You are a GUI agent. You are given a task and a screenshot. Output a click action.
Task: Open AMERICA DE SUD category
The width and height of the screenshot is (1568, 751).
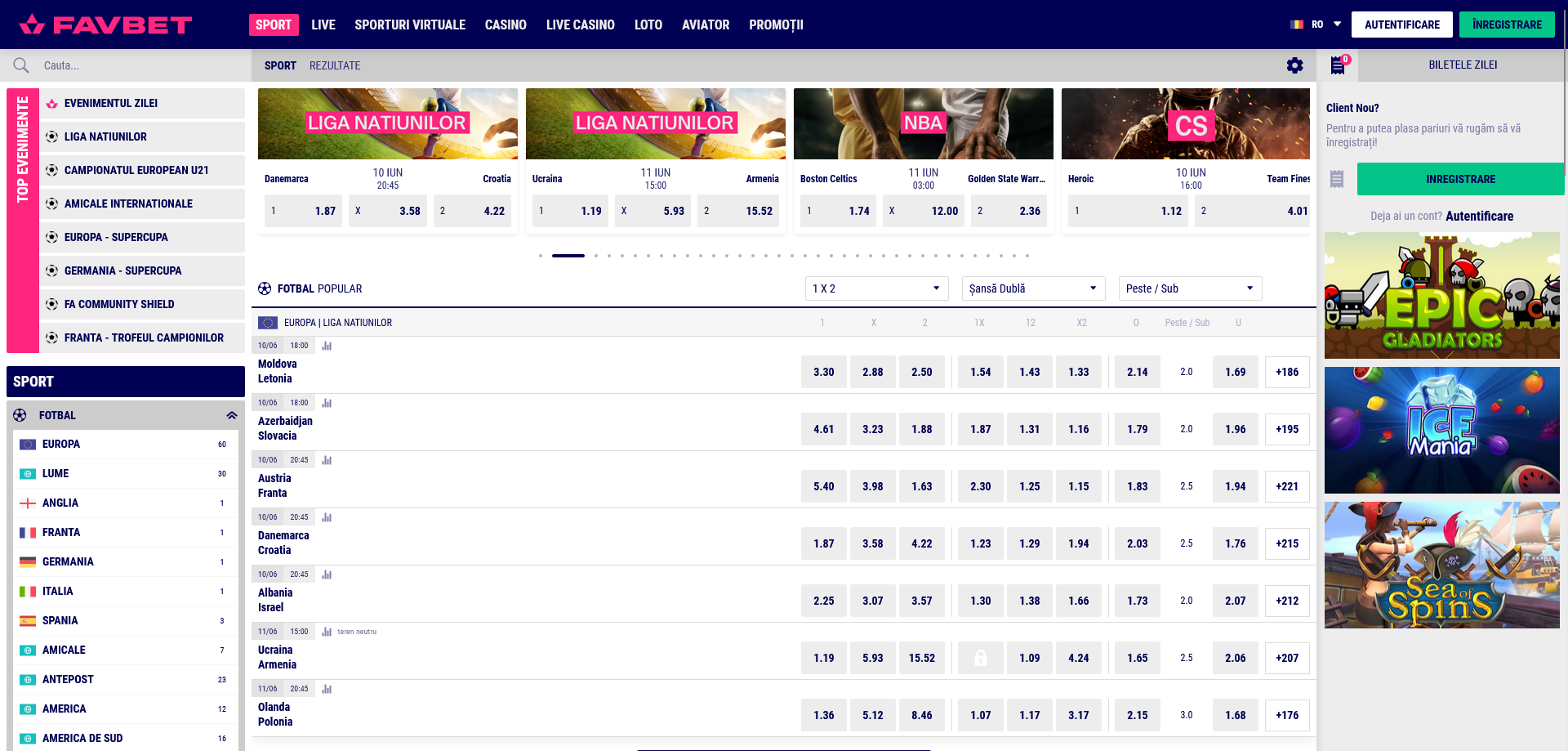(x=126, y=739)
